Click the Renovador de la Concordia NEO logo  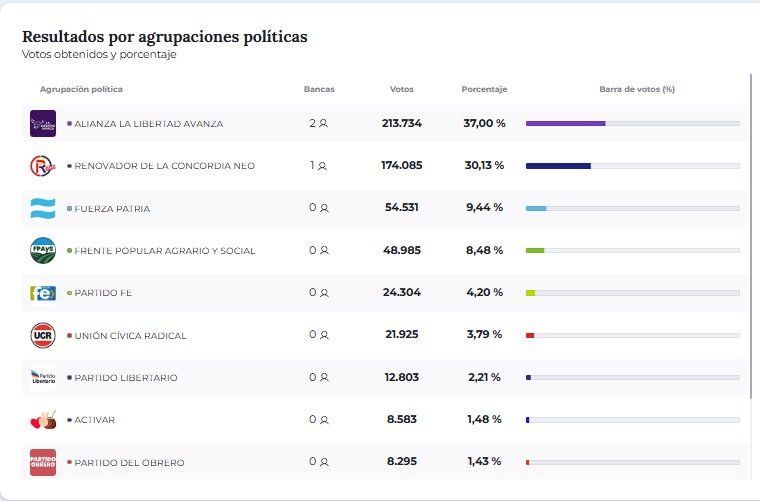pyautogui.click(x=43, y=166)
